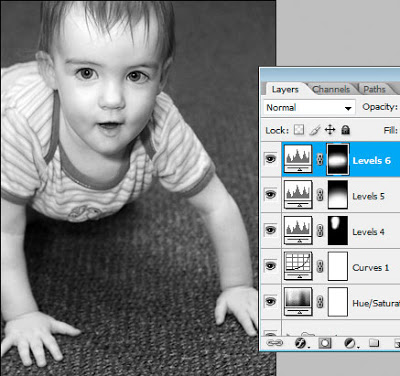Click the lock all padlock icon
Image resolution: width=400 pixels, height=376 pixels.
[x=346, y=130]
